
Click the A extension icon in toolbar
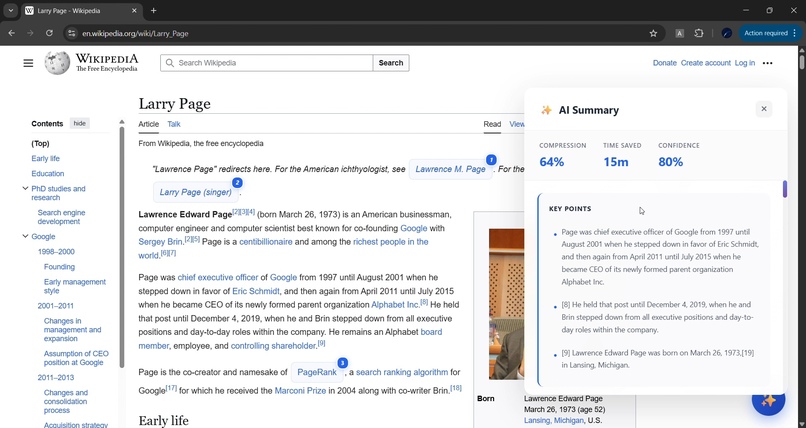tap(679, 33)
